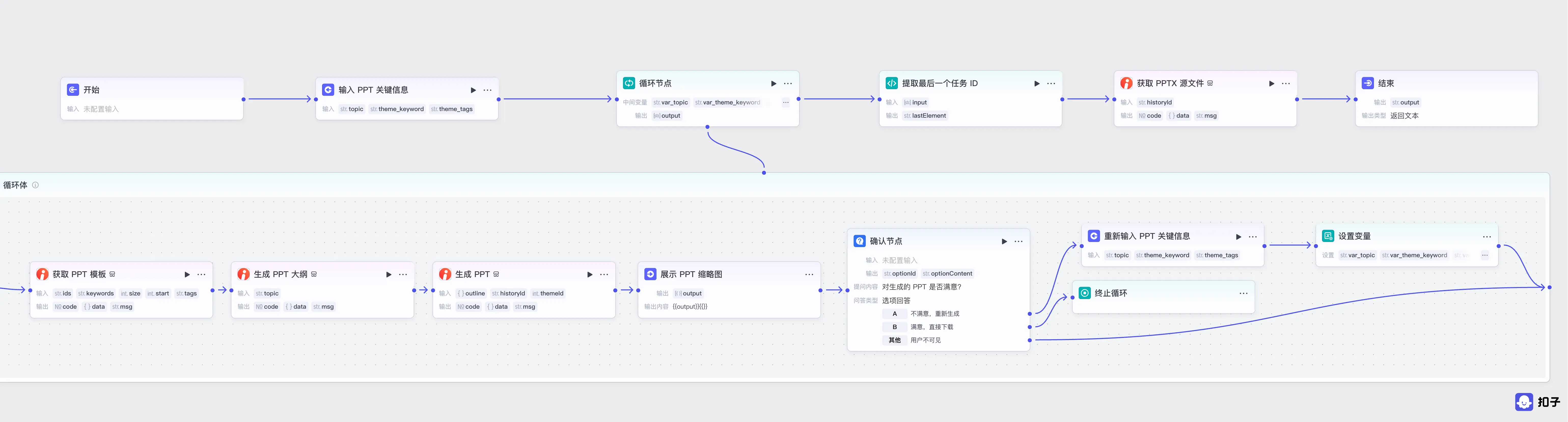Open the more menu on 重新输入 PPT 关键信息

1253,236
